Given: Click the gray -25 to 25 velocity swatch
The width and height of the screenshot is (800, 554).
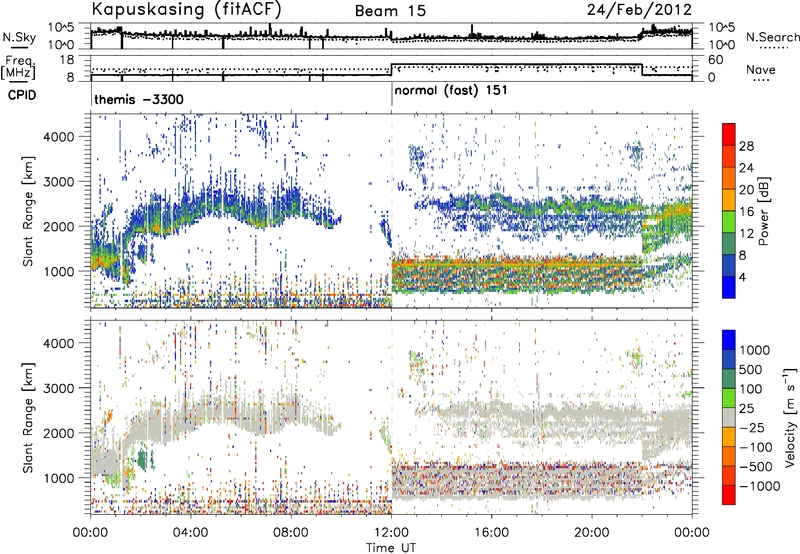Looking at the screenshot, I should [729, 418].
